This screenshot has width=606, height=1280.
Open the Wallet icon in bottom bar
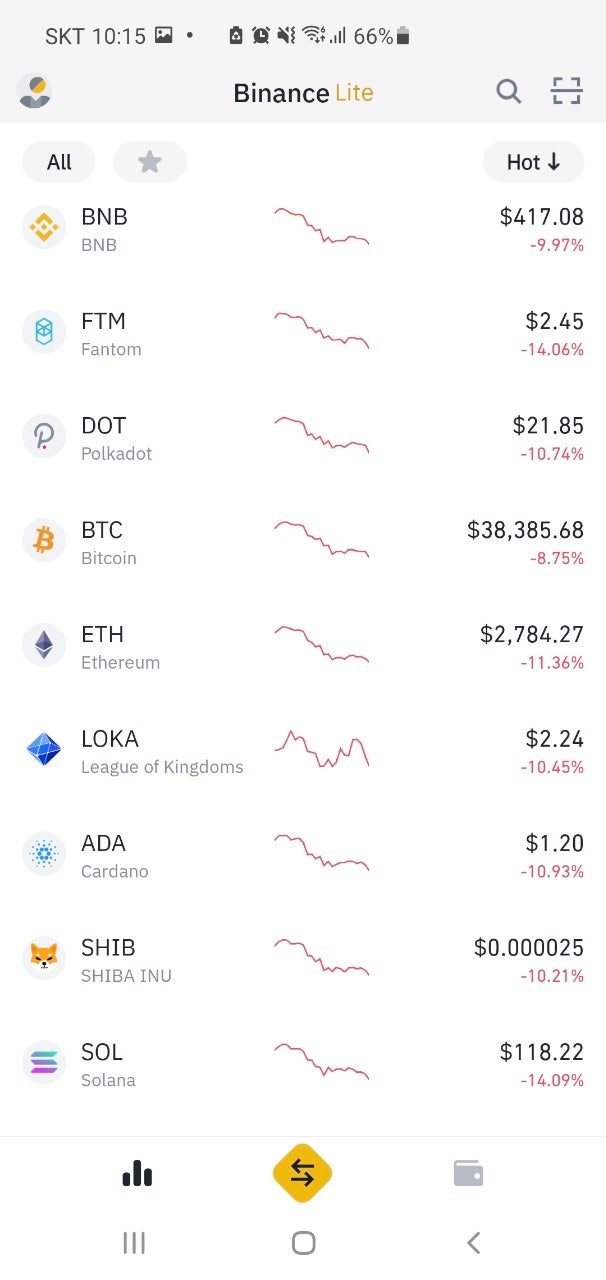point(468,1173)
